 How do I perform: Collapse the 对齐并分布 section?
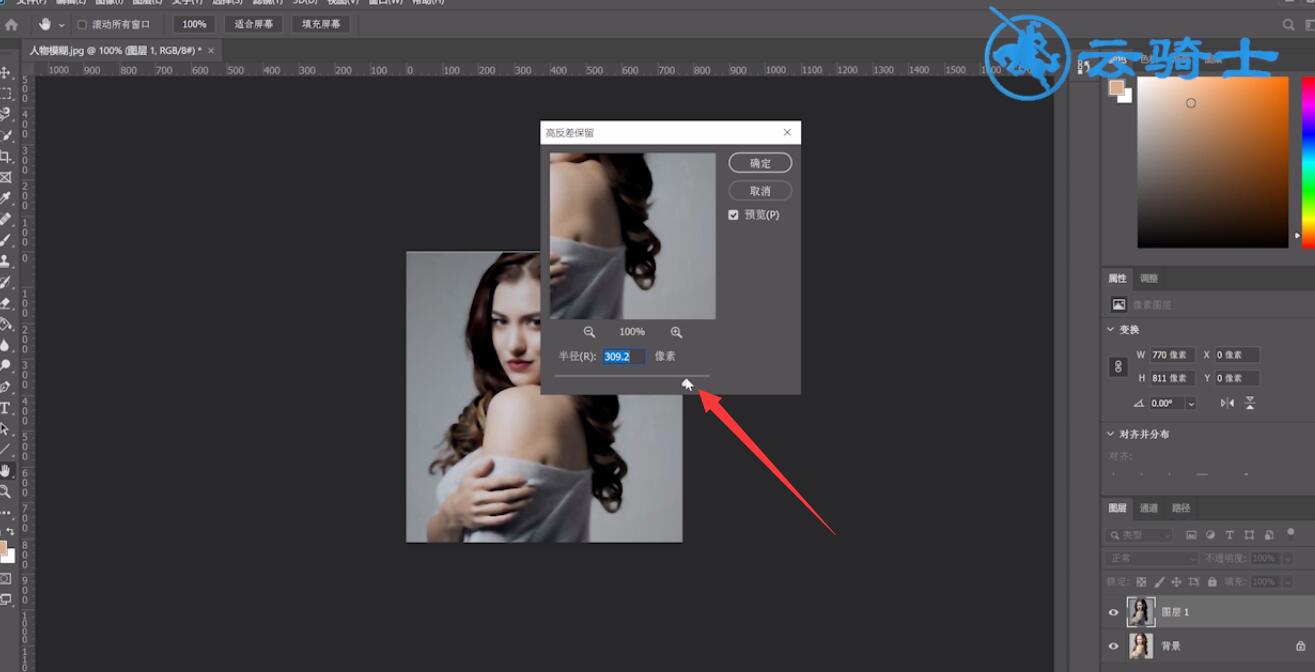(1111, 434)
